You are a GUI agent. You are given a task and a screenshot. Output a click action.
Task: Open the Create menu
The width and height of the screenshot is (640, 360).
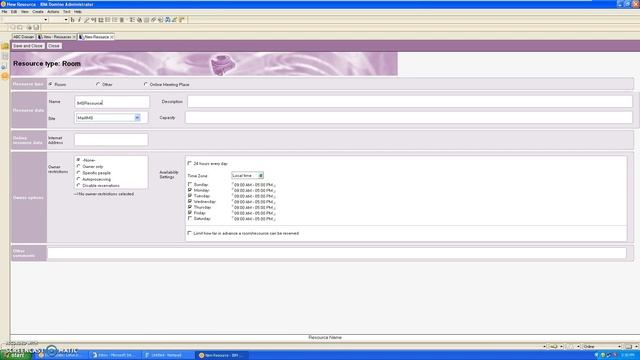pyautogui.click(x=38, y=12)
